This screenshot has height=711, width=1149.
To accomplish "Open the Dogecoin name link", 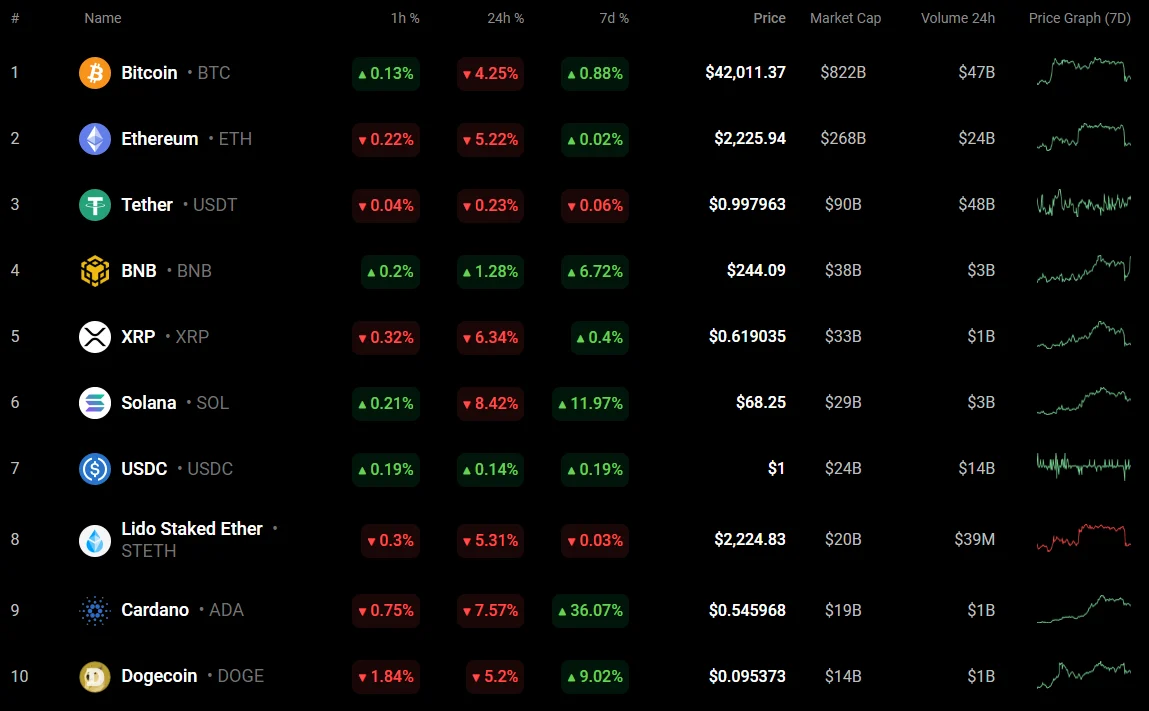I will click(159, 676).
